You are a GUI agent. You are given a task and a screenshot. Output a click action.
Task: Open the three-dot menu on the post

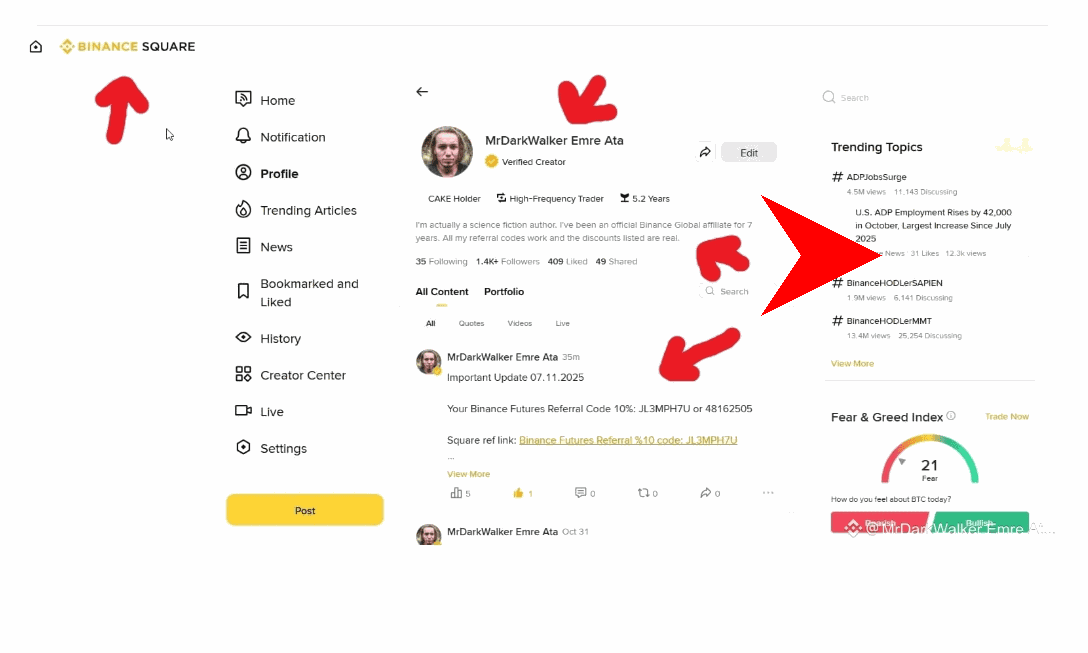(767, 493)
